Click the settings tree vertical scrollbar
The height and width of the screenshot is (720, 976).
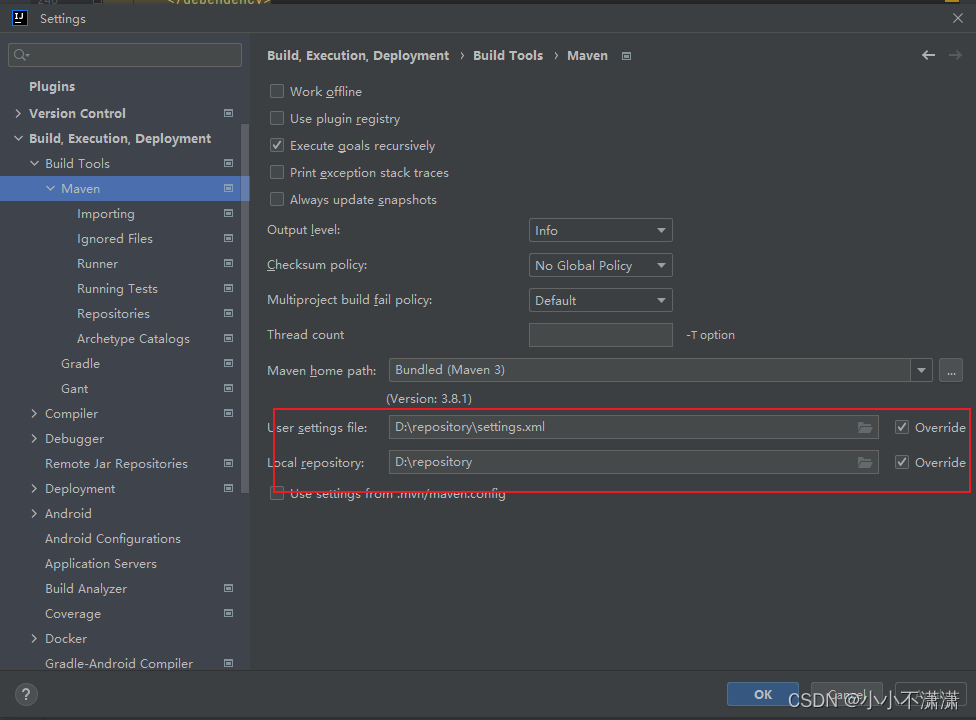point(245,308)
